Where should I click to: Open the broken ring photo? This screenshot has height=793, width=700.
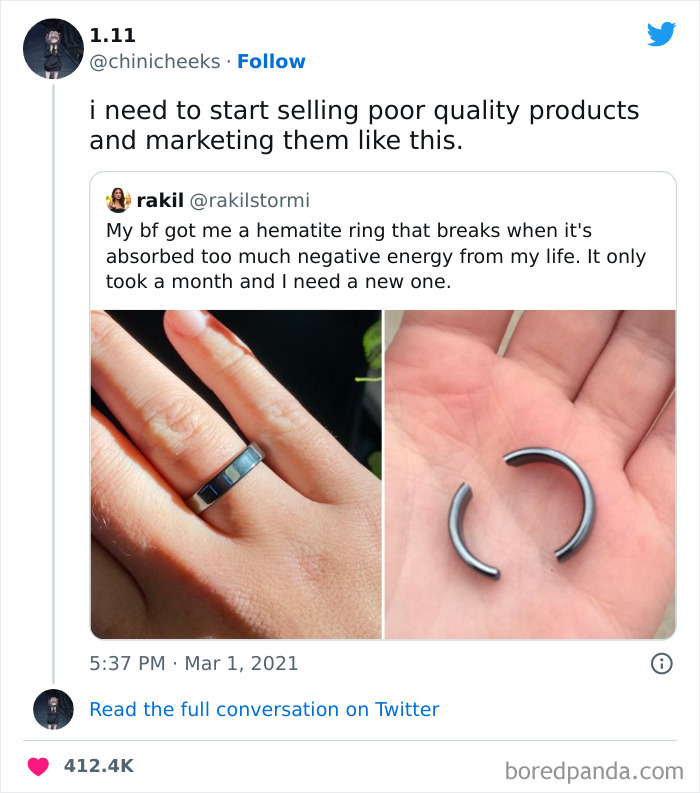point(530,474)
